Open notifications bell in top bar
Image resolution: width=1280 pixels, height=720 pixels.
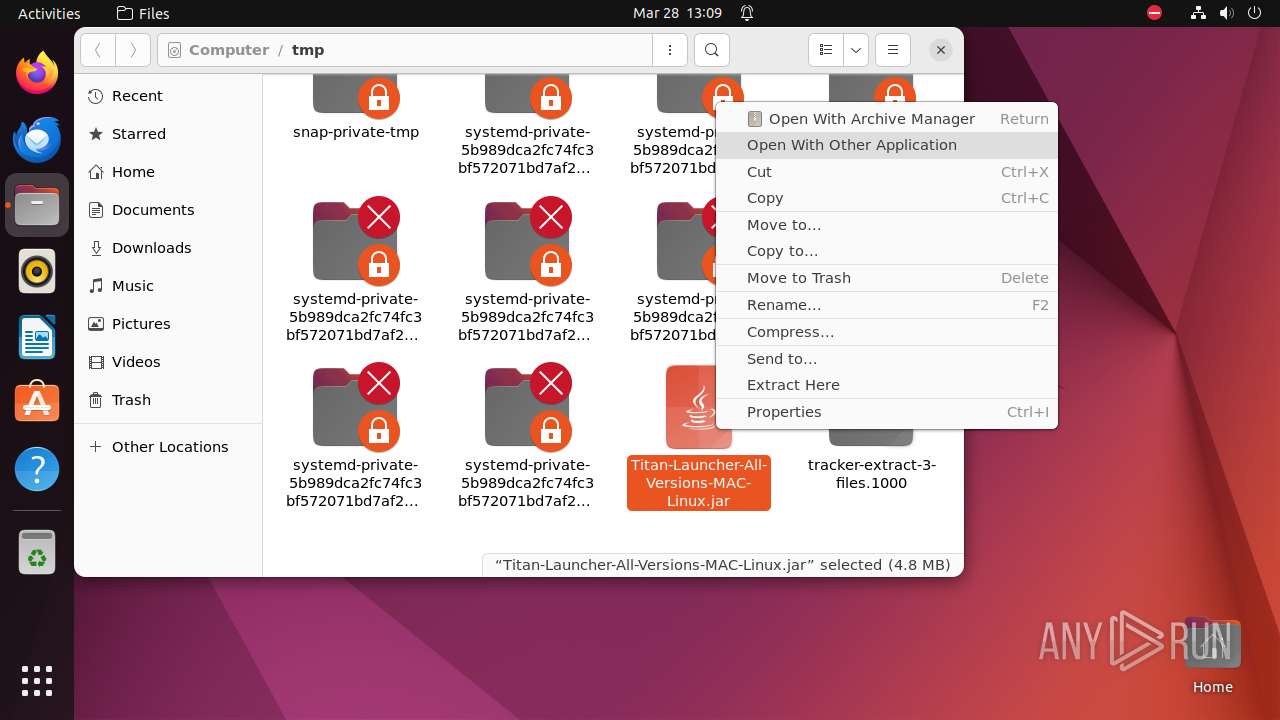[x=747, y=13]
